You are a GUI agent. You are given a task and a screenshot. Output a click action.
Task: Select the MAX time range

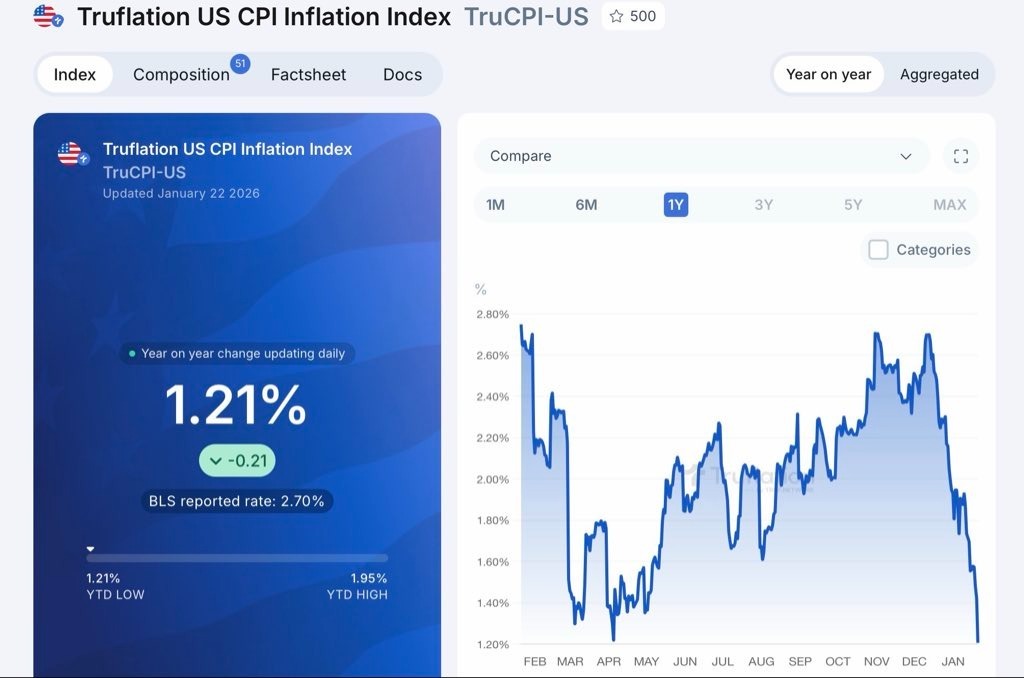point(949,205)
